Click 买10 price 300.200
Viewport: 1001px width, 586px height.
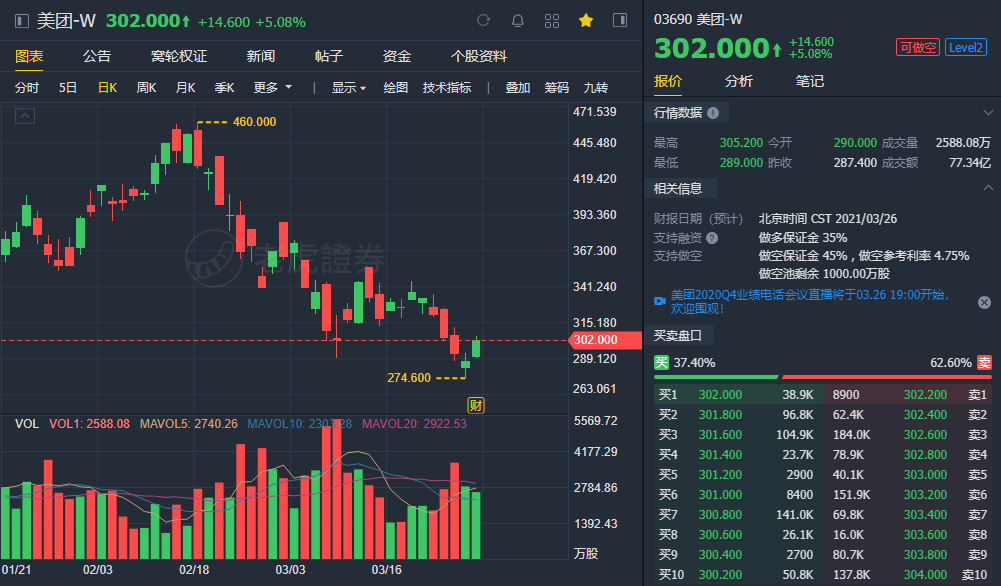click(720, 575)
